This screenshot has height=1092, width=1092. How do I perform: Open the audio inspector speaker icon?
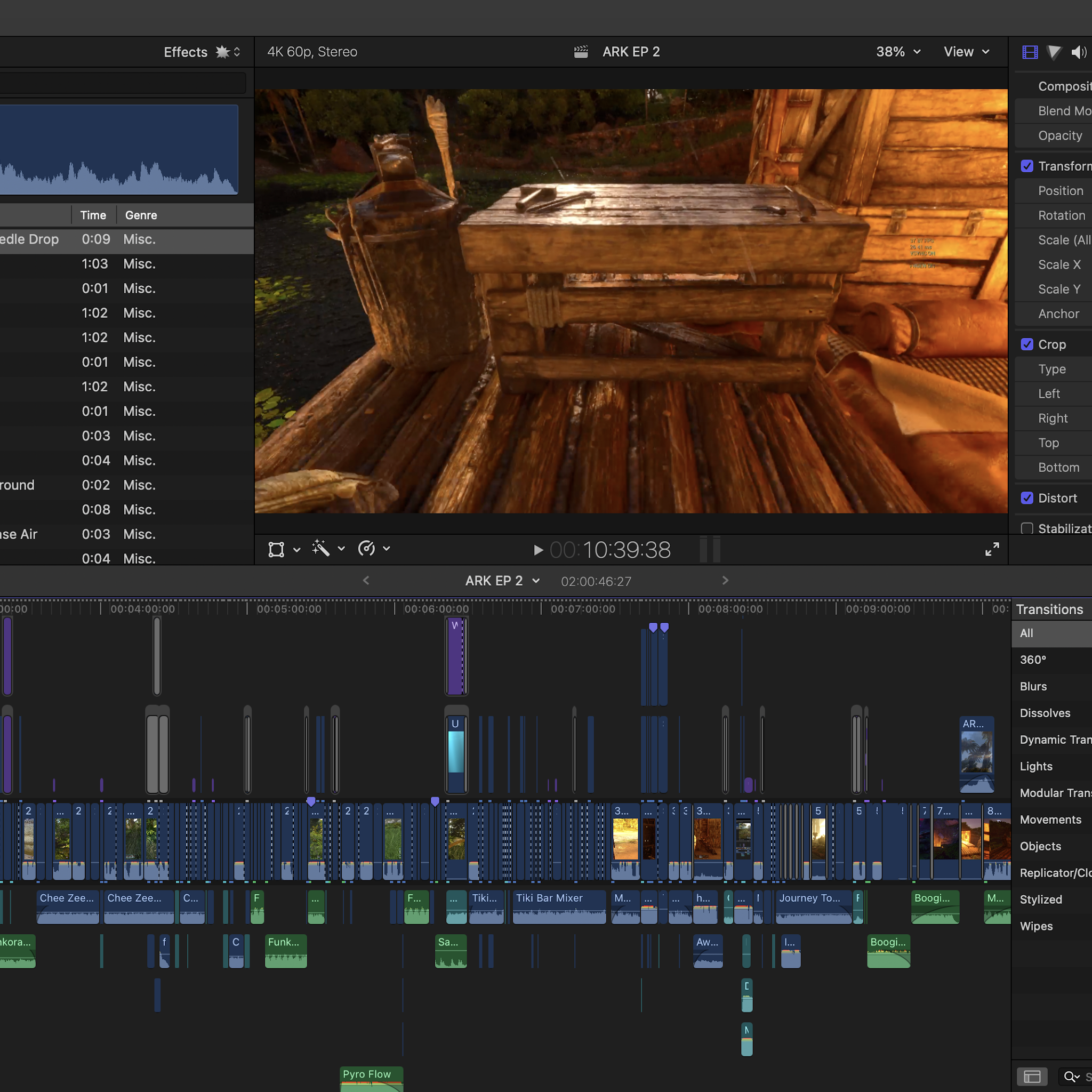point(1078,53)
